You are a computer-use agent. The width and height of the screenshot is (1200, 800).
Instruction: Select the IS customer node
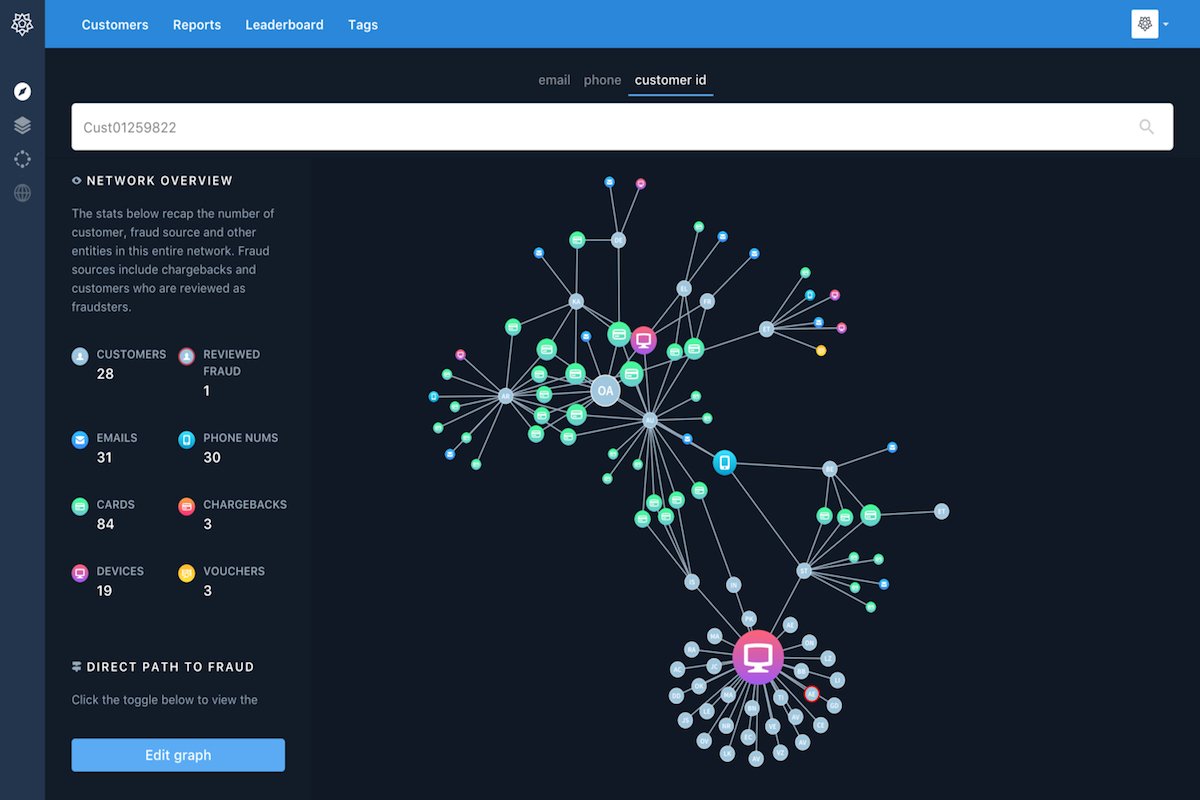click(x=691, y=581)
